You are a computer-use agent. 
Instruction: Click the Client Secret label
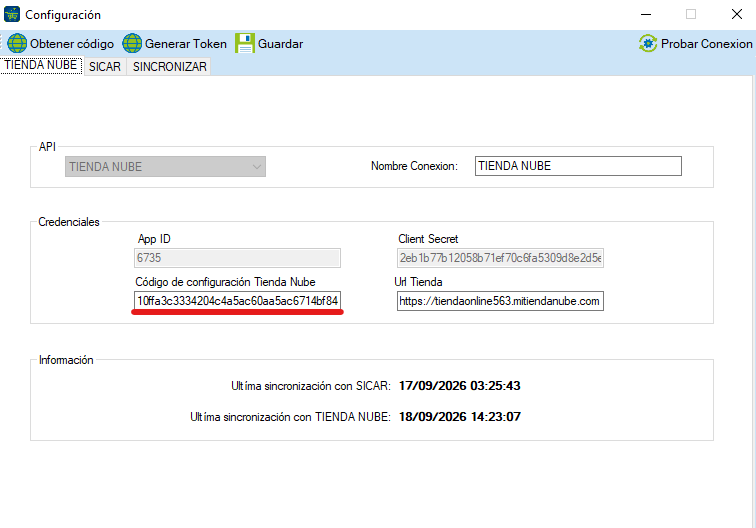[x=428, y=239]
